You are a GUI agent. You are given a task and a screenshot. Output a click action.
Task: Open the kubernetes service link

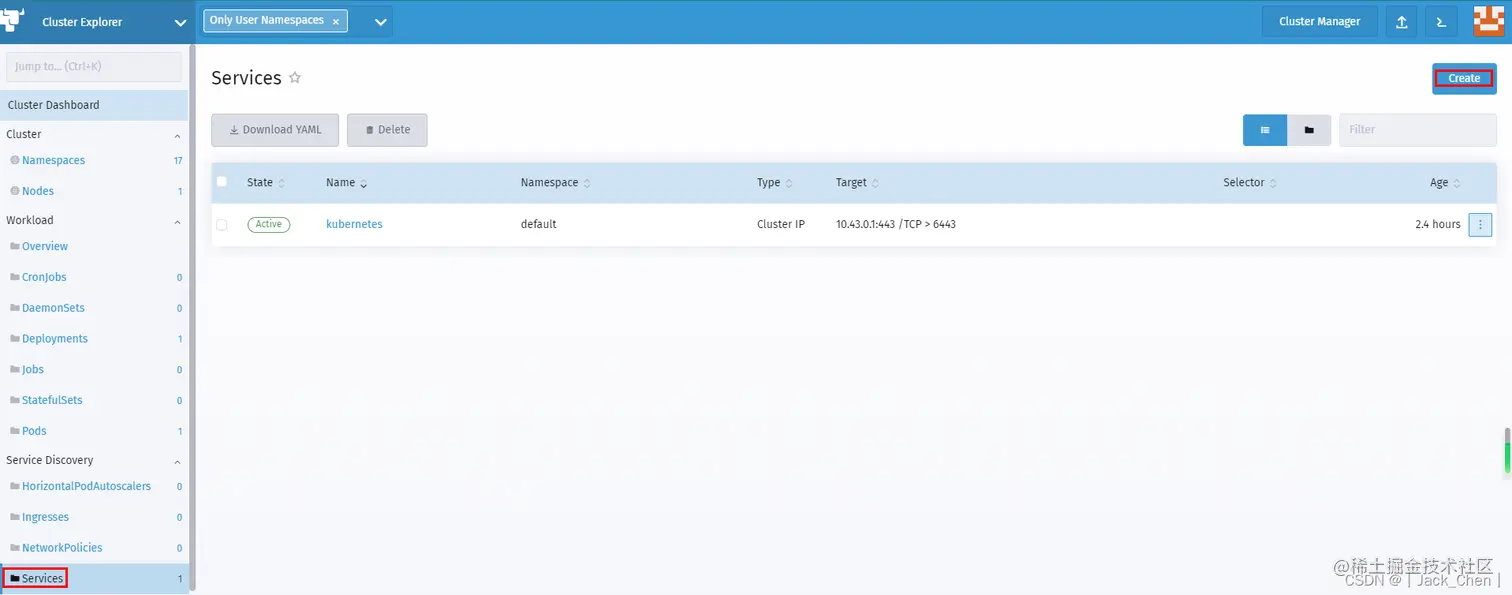pyautogui.click(x=354, y=224)
